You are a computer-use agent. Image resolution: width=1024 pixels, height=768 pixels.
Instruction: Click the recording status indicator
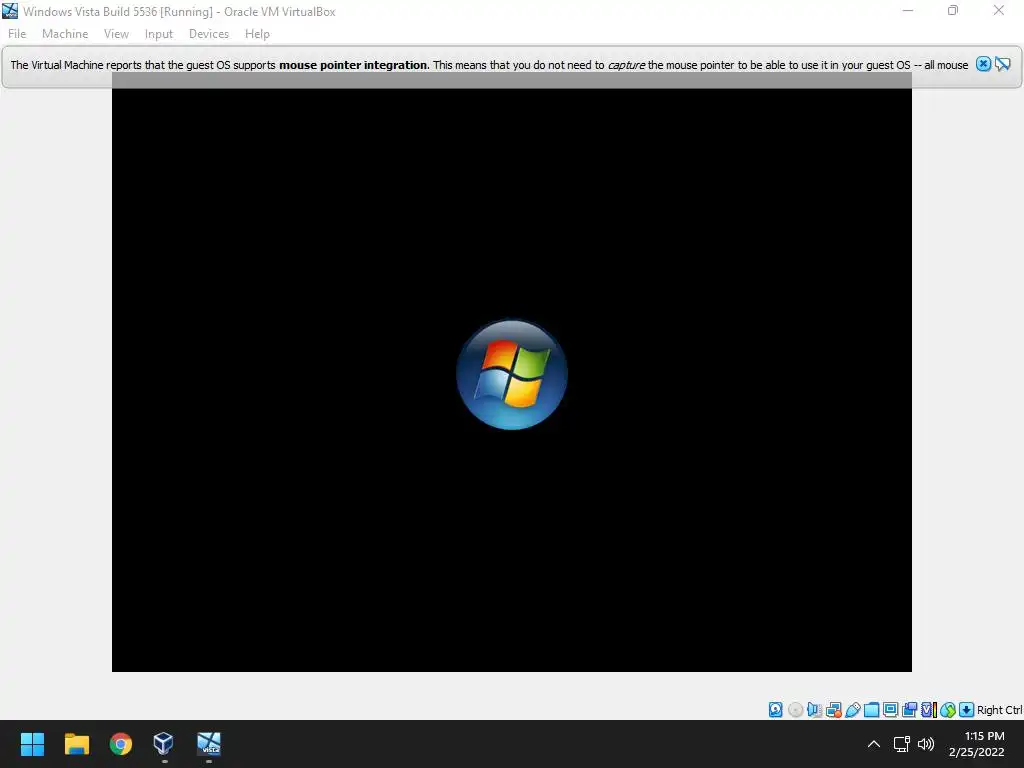pos(909,710)
